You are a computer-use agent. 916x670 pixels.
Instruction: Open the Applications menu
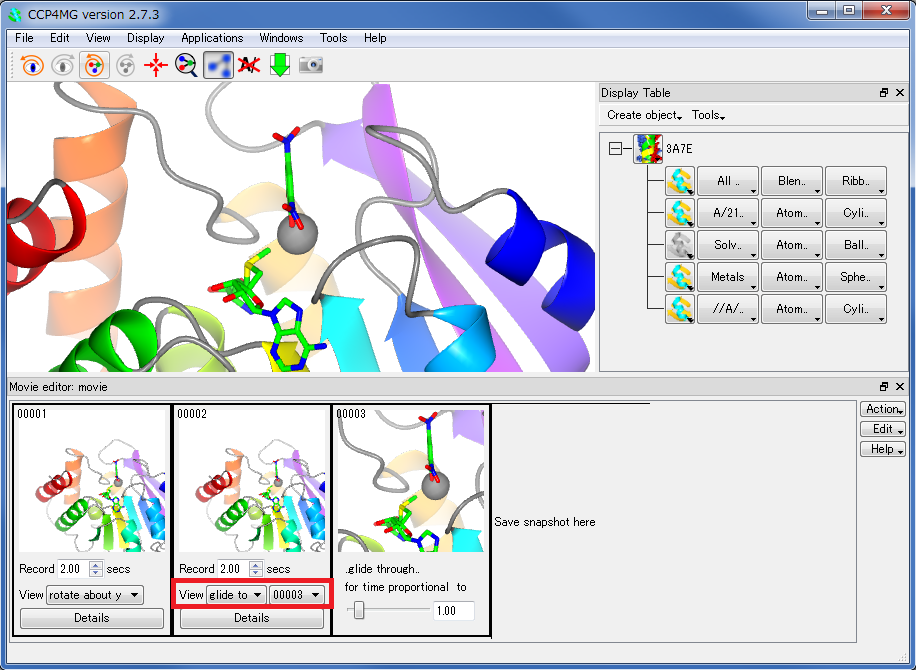pos(212,38)
